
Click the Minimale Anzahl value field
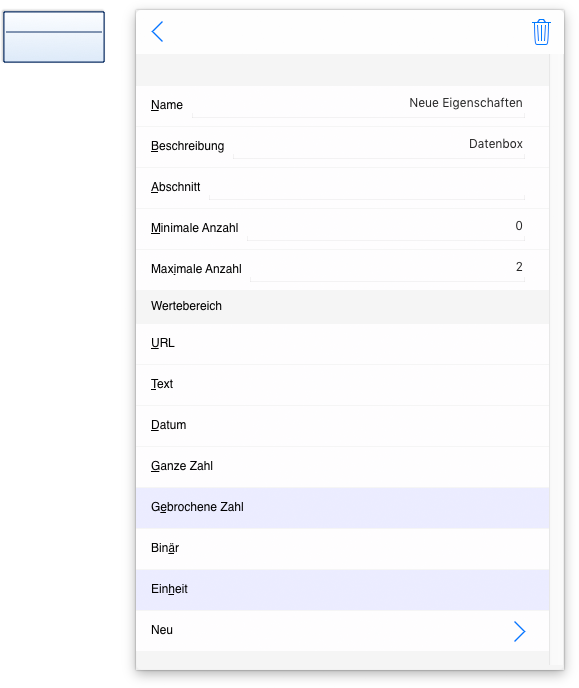386,228
